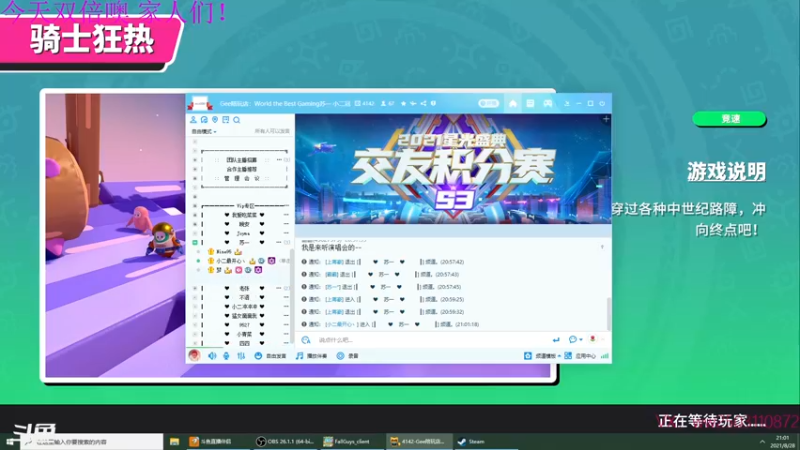Expand the 老怀 channel row
Viewport: 800px width, 450px height.
[195, 288]
